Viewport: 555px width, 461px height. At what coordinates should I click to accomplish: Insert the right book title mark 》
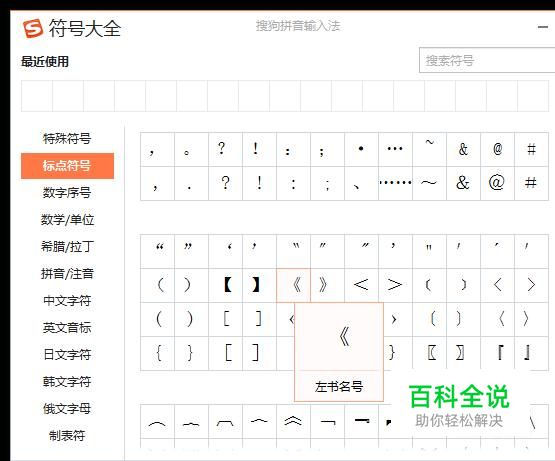click(327, 285)
